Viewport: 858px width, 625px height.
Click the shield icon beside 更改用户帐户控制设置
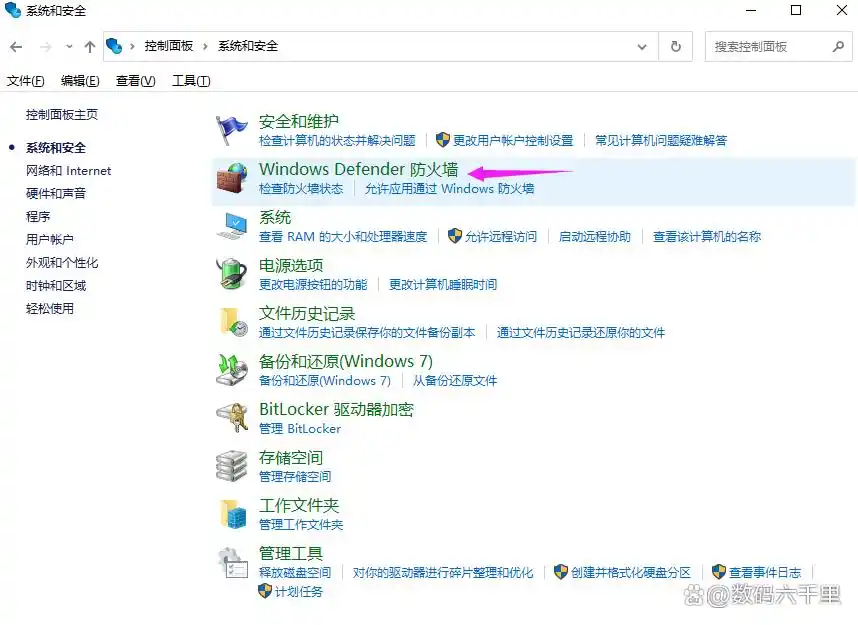click(x=442, y=140)
